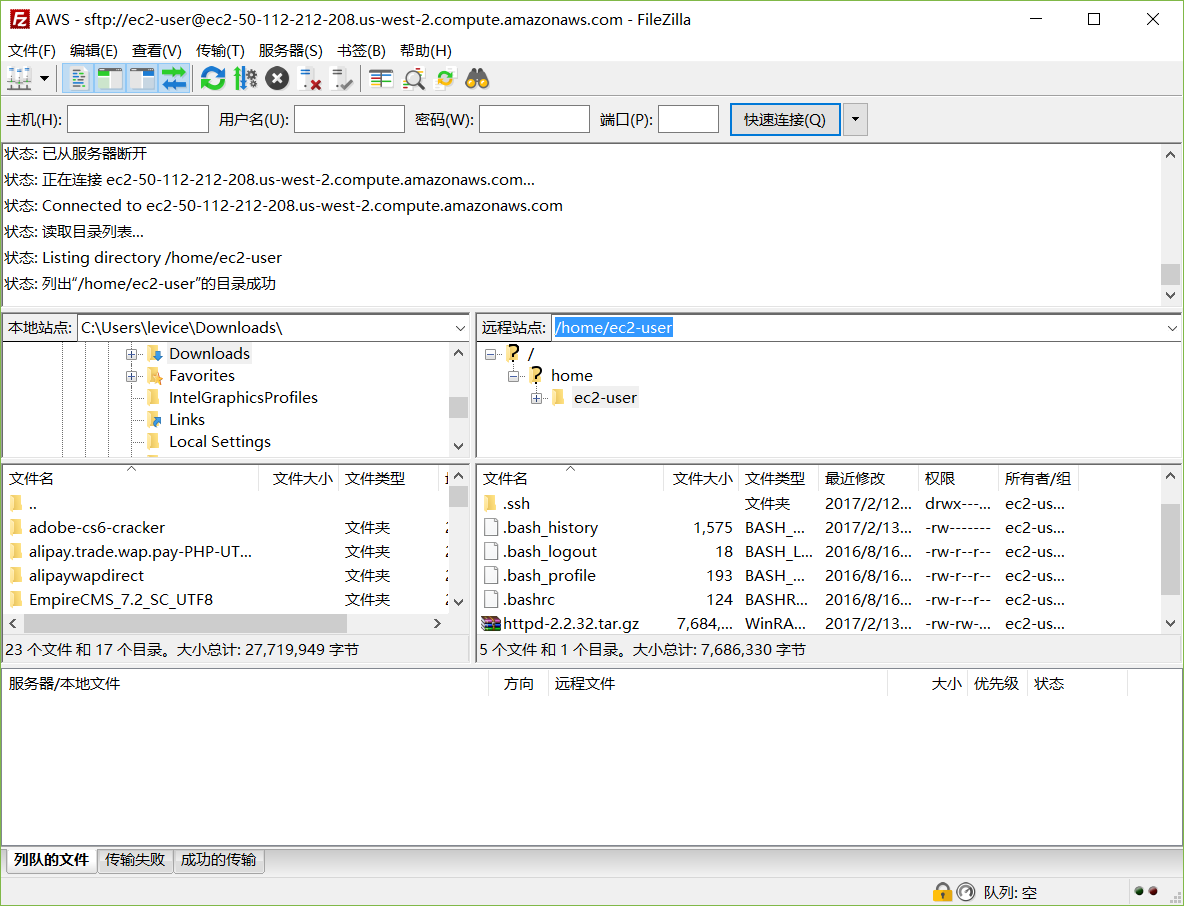Collapse the home node in remote tree
The height and width of the screenshot is (906, 1184).
click(x=513, y=376)
